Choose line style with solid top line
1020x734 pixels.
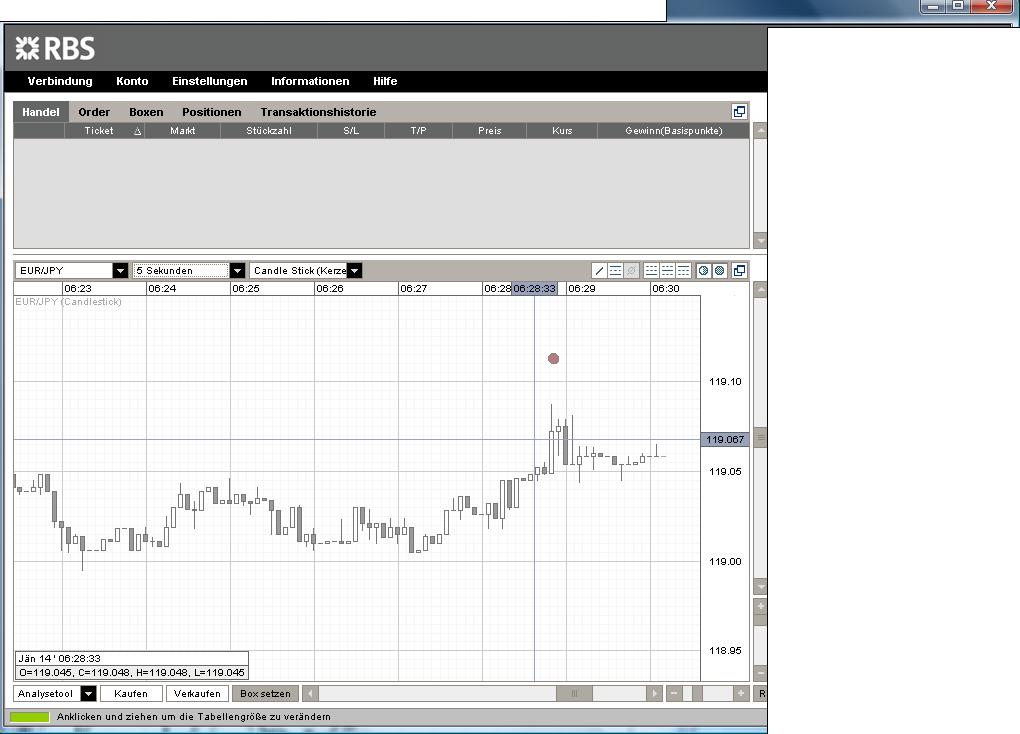(x=683, y=270)
